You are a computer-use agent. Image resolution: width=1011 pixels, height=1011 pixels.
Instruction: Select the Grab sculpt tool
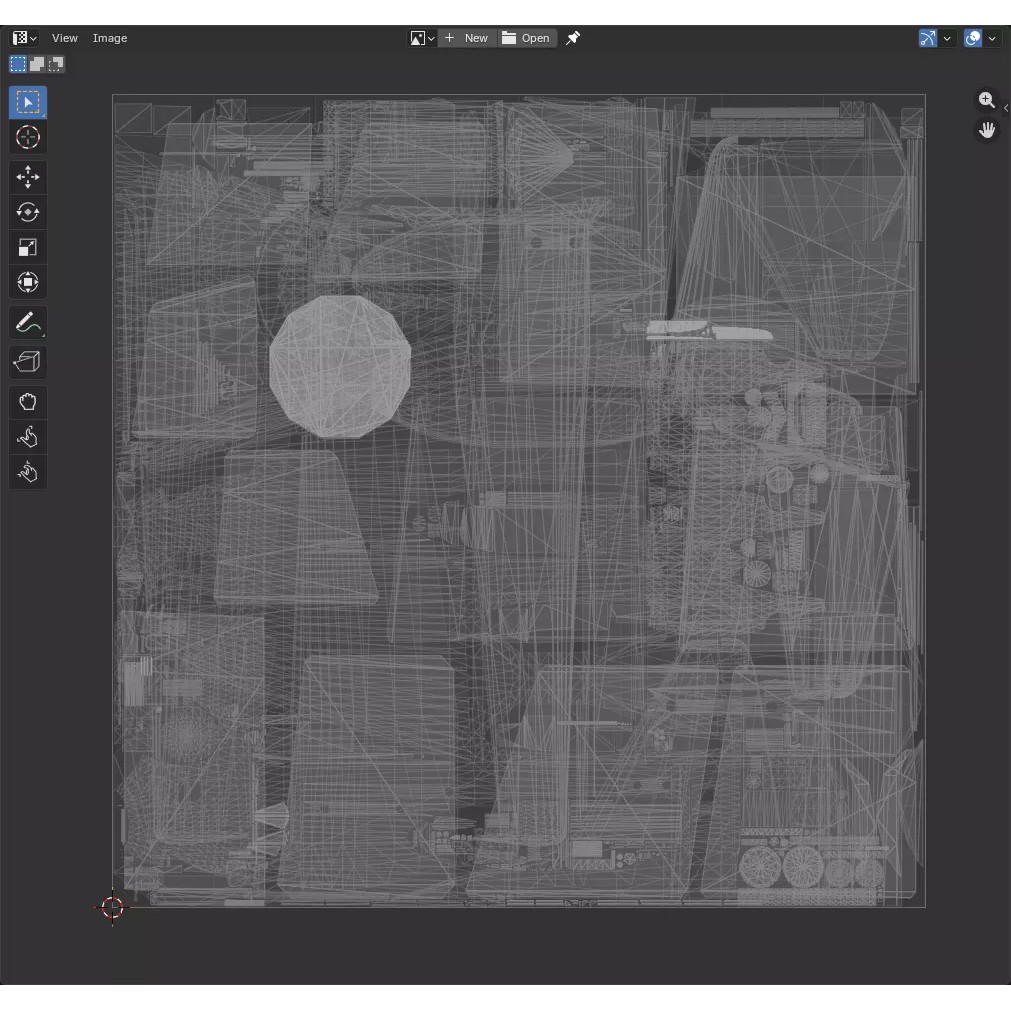point(28,402)
